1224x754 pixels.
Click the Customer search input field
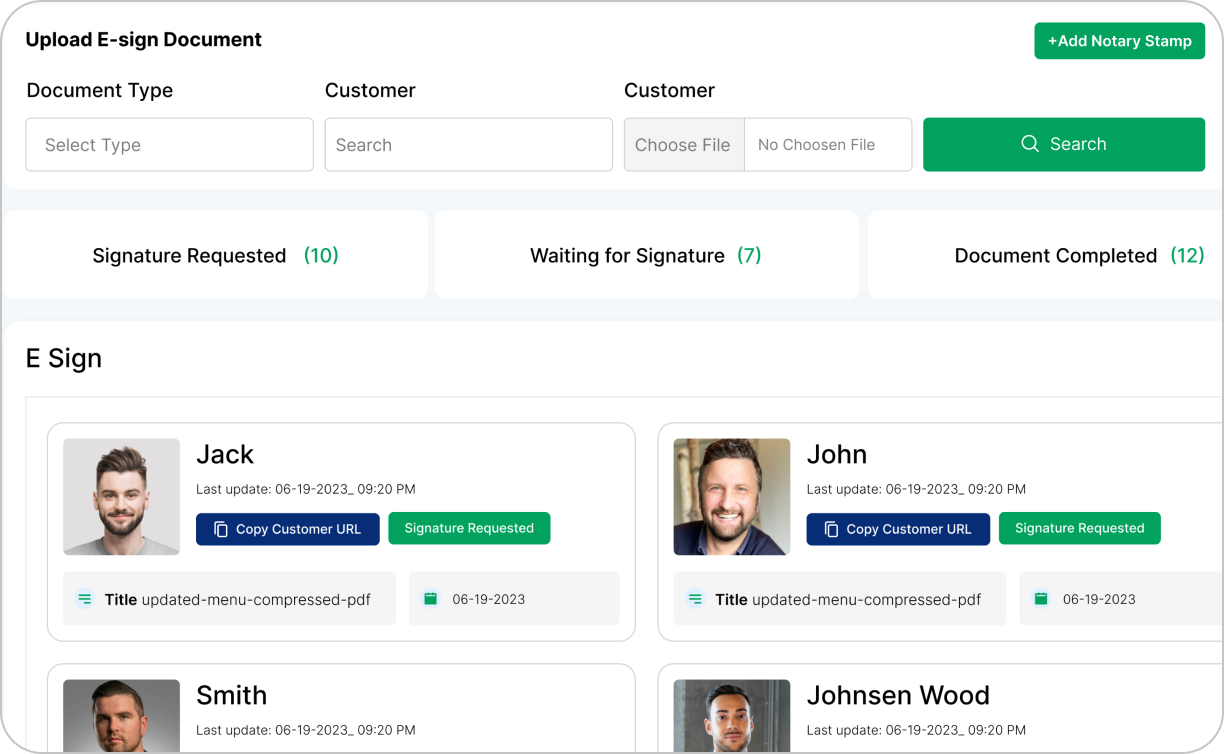468,145
